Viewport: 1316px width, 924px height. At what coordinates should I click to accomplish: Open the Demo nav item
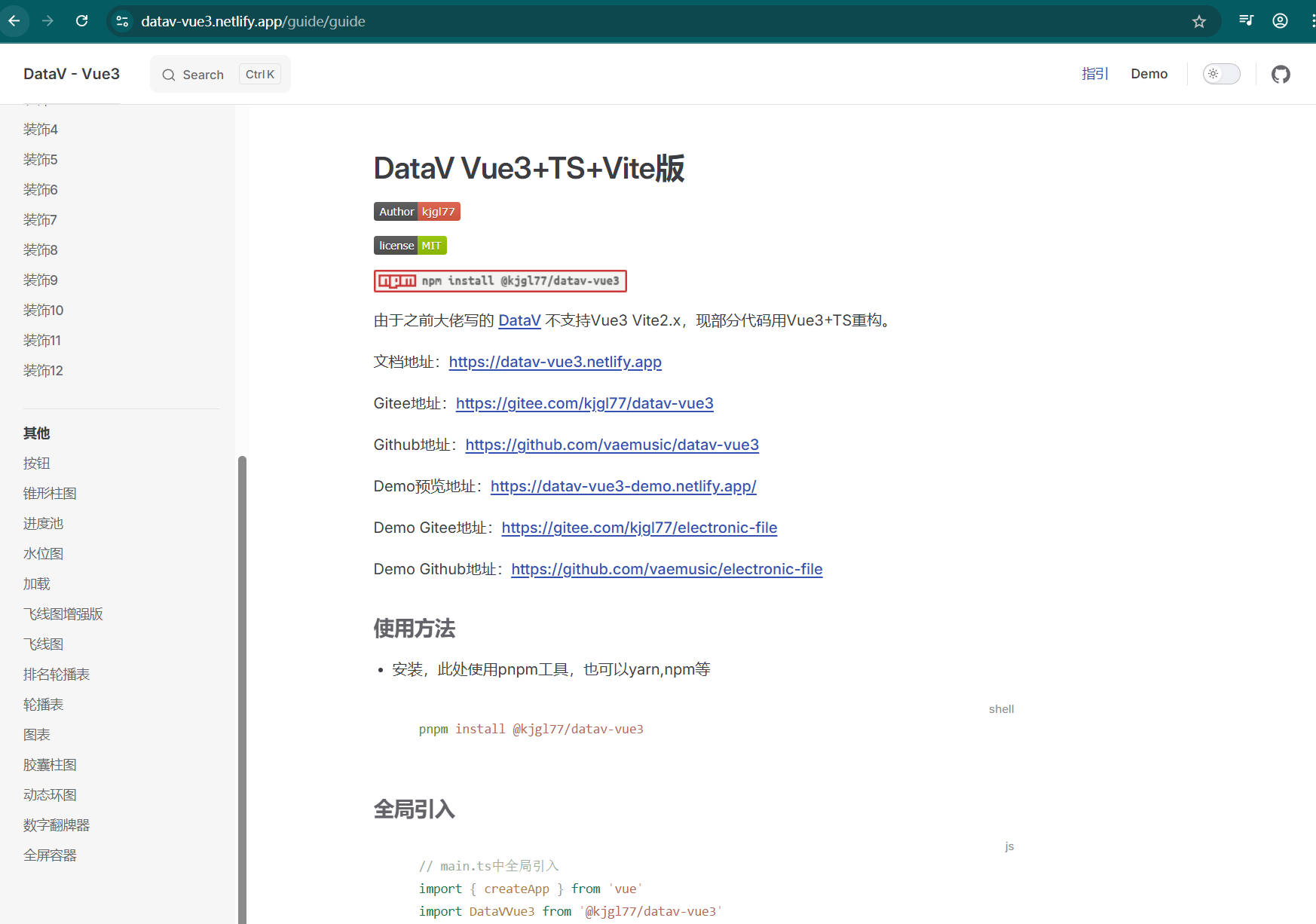pos(1149,74)
